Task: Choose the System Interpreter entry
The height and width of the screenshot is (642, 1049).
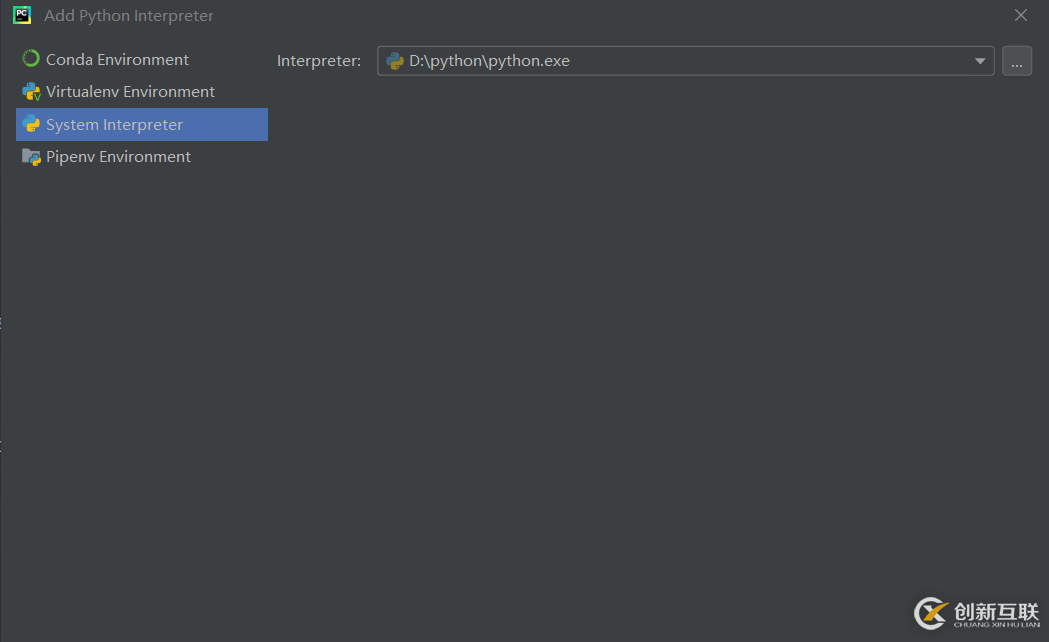Action: pos(114,125)
